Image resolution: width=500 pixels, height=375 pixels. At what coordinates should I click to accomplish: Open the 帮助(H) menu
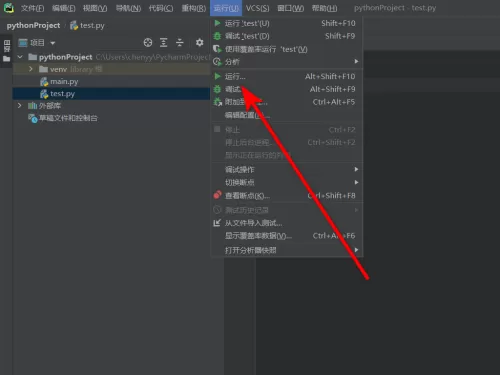tap(324, 8)
